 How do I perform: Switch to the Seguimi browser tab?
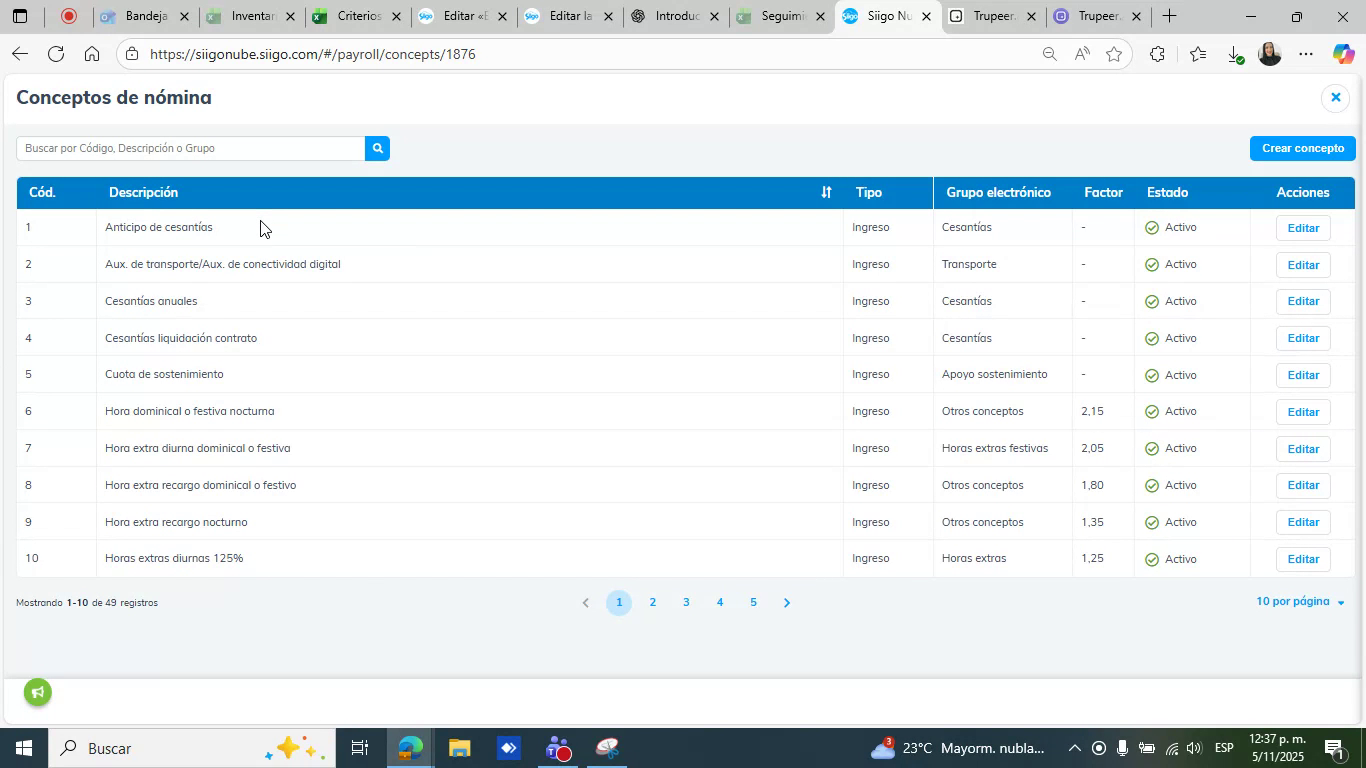(781, 16)
